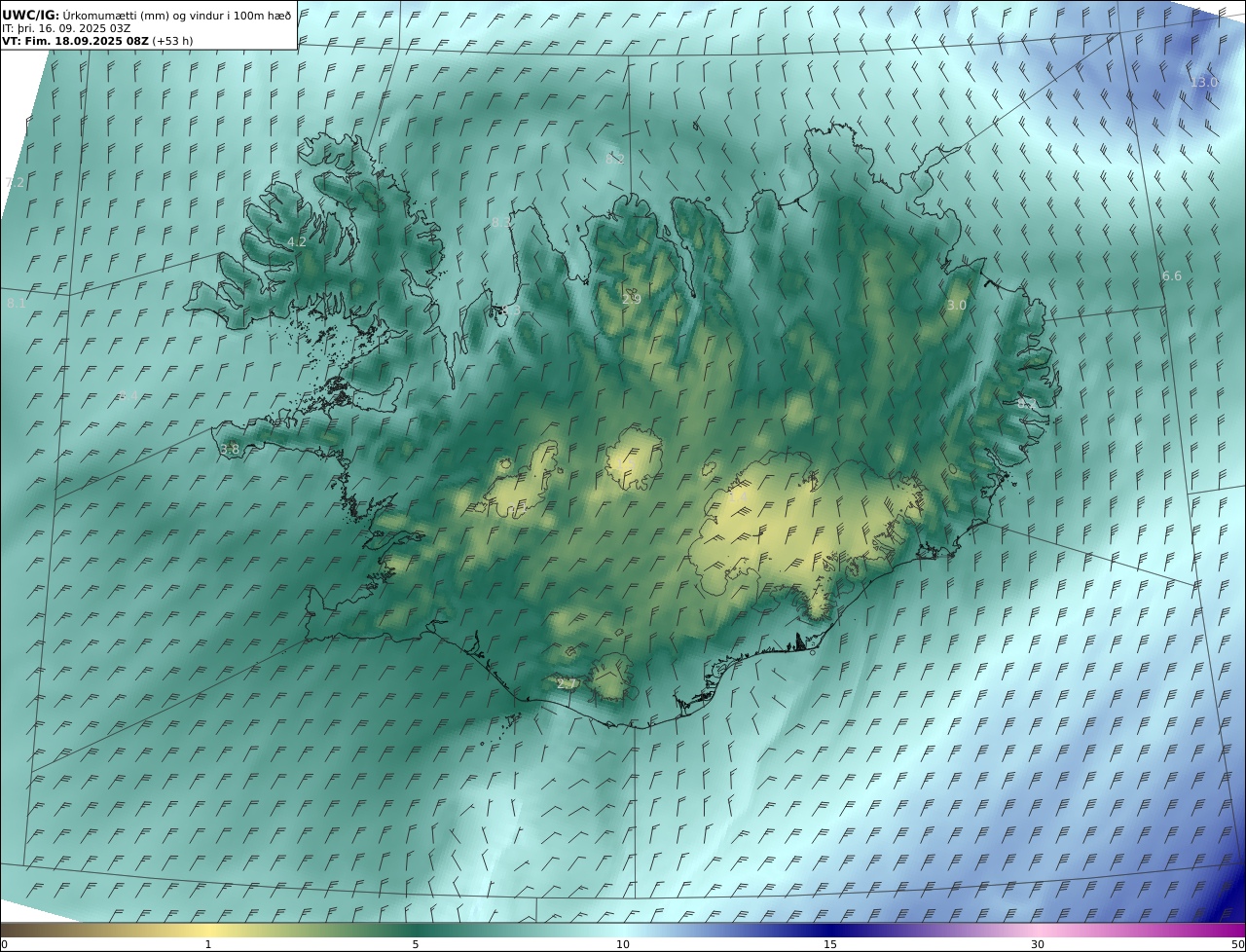Click the '6.6' value label on the map
This screenshot has width=1246, height=952.
[x=1172, y=276]
